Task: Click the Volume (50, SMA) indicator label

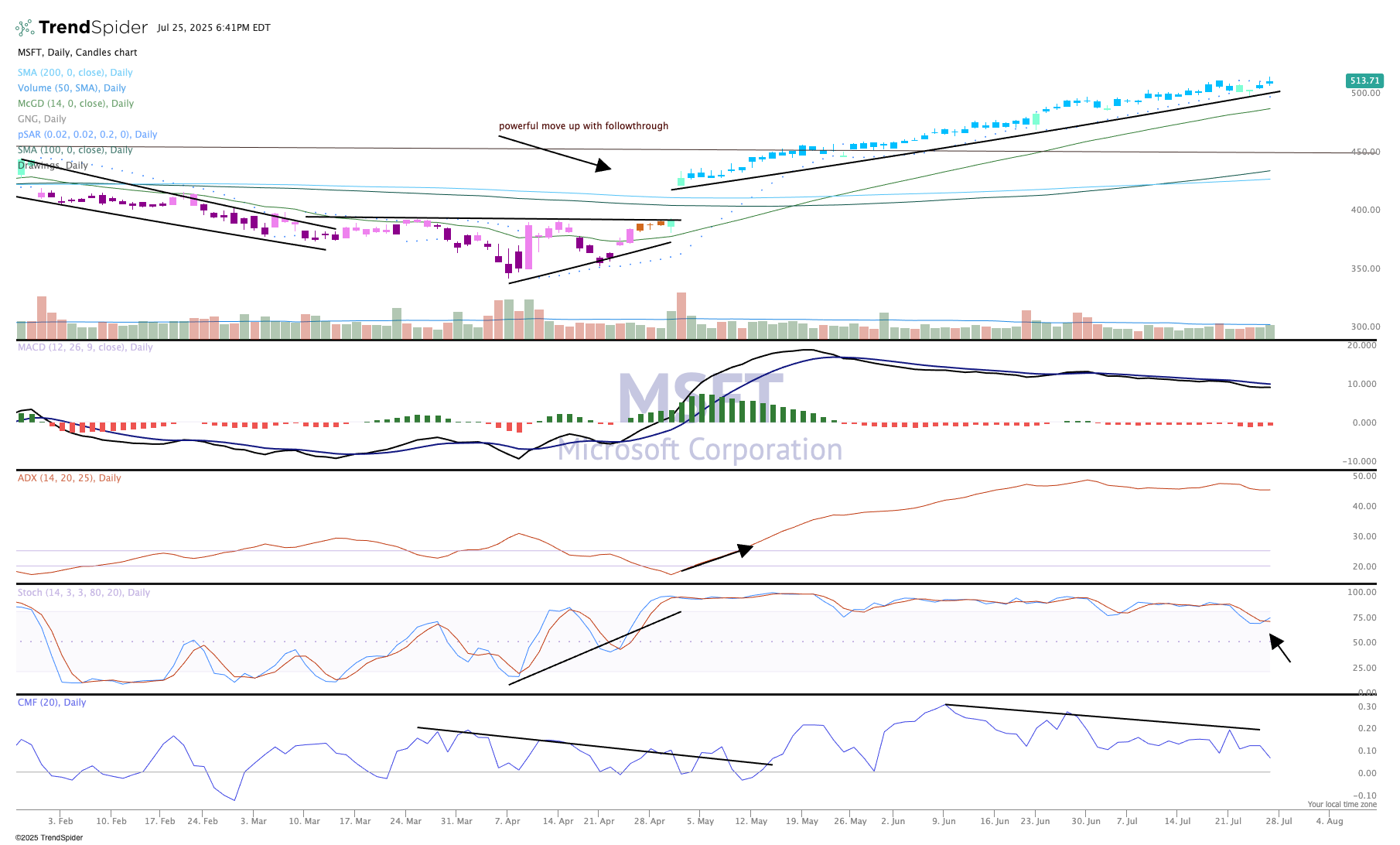Action: [72, 88]
